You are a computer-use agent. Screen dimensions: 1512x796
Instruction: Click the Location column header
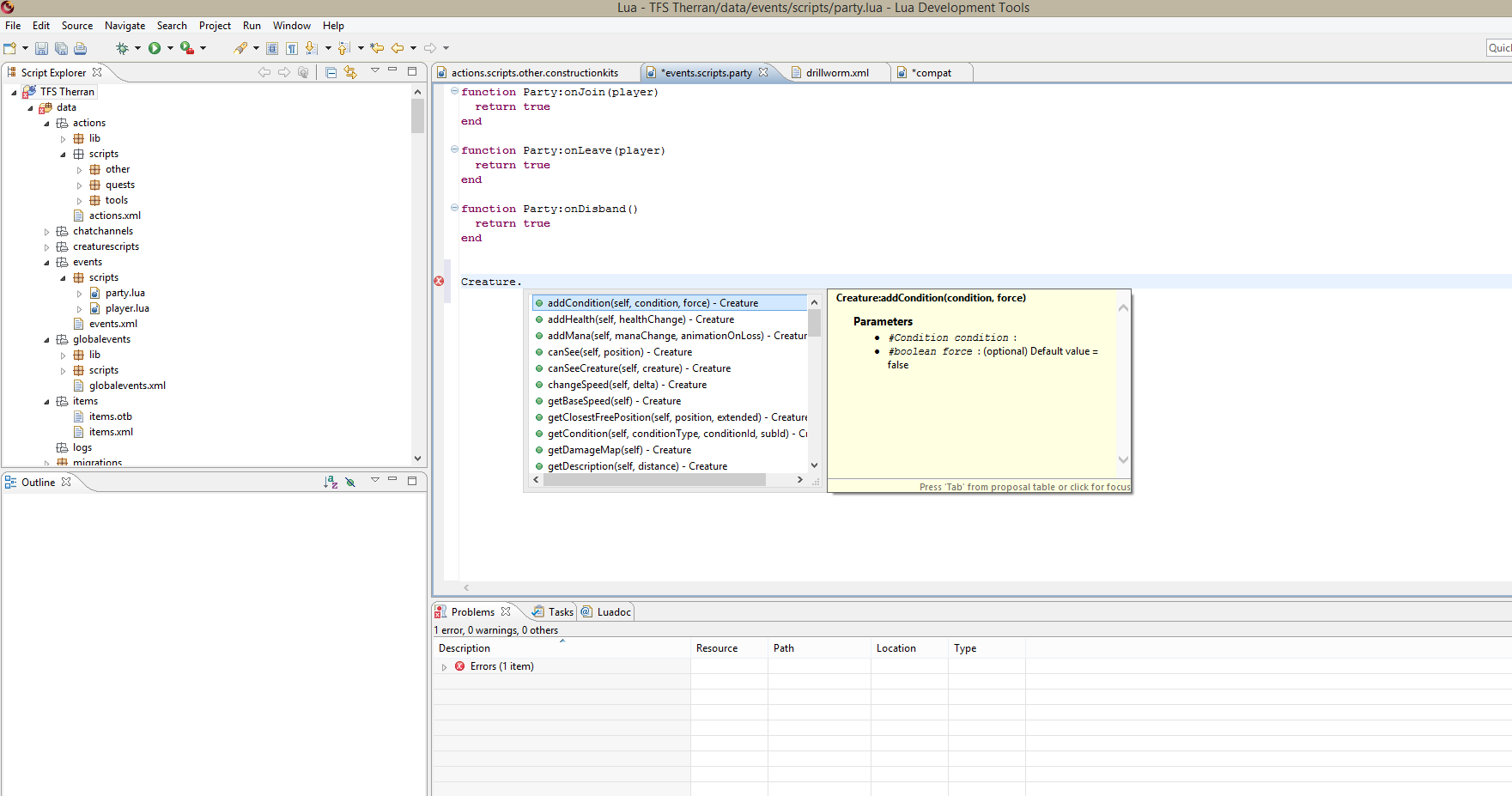909,648
